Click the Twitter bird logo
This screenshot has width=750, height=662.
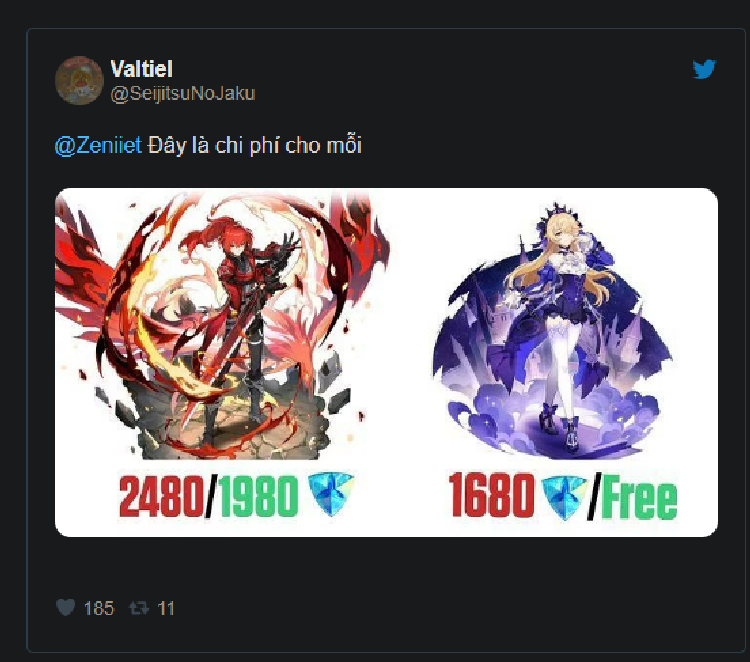coord(704,69)
